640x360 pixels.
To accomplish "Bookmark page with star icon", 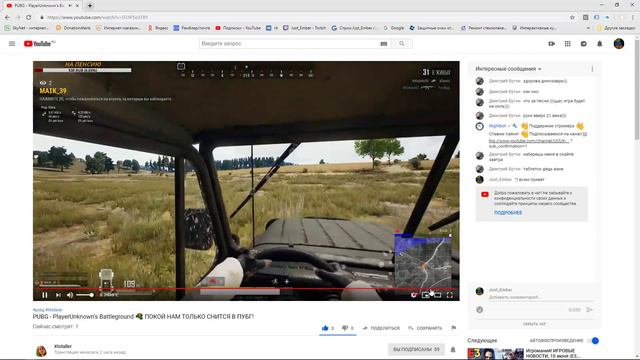I will (572, 18).
